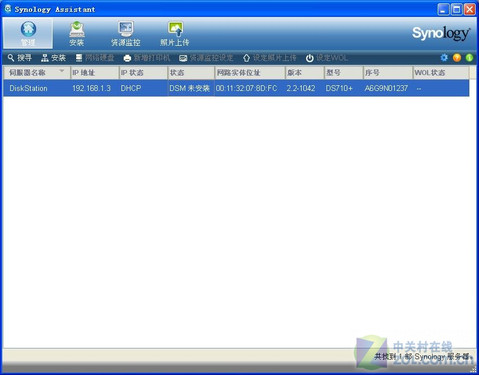Click the Synology logo
The height and width of the screenshot is (375, 479).
[441, 33]
